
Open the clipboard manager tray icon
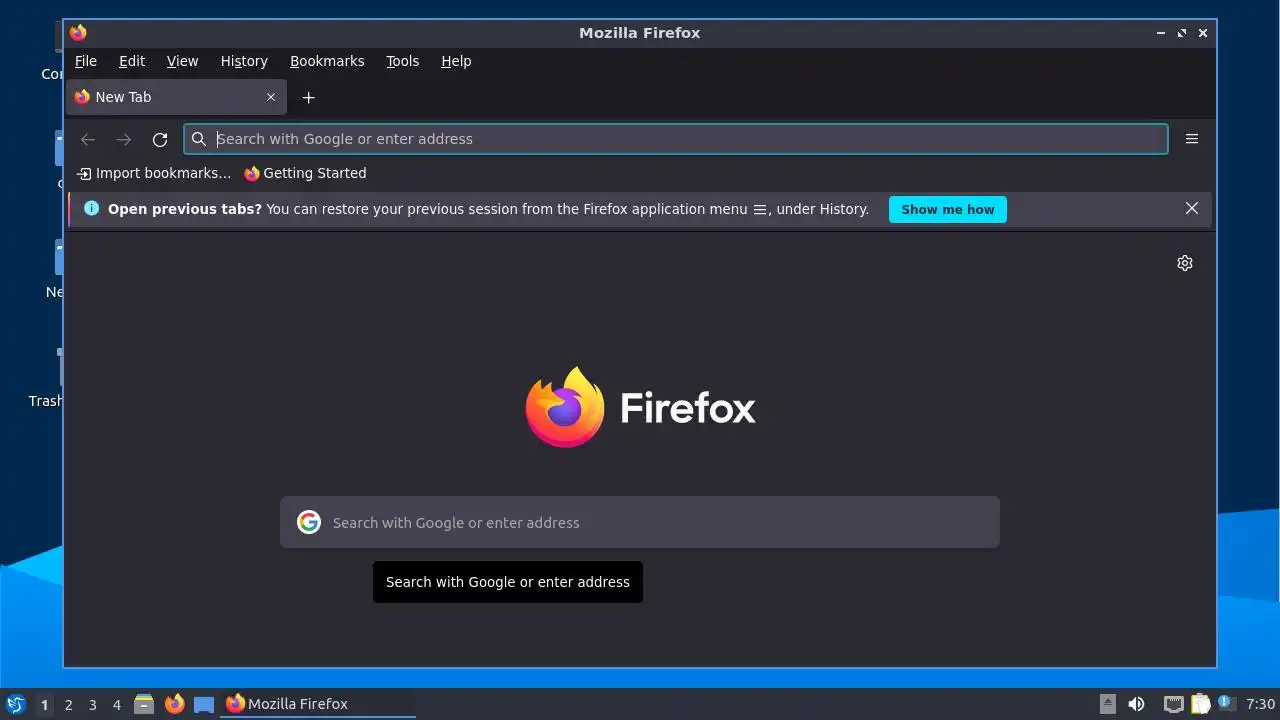coord(1200,704)
